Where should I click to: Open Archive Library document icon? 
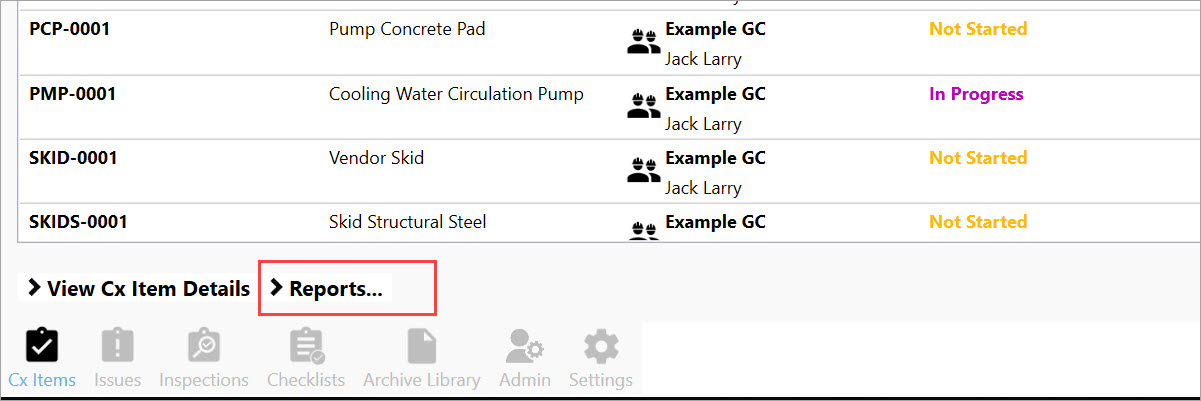421,347
